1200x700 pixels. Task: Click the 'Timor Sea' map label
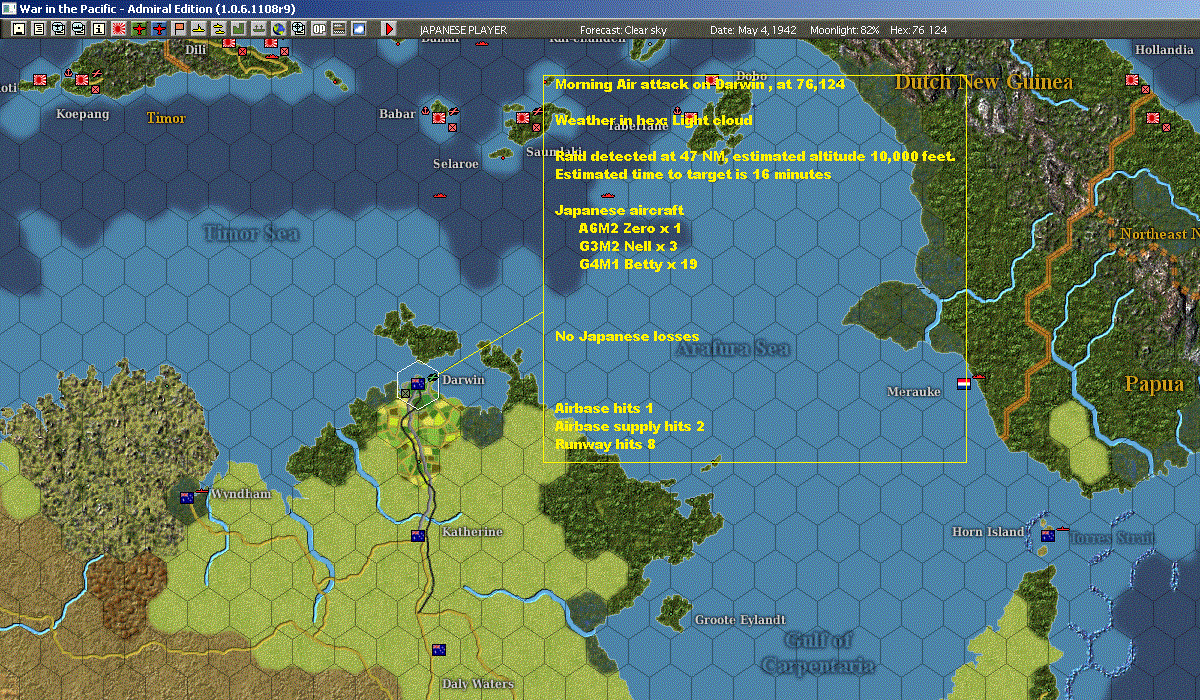tap(252, 233)
